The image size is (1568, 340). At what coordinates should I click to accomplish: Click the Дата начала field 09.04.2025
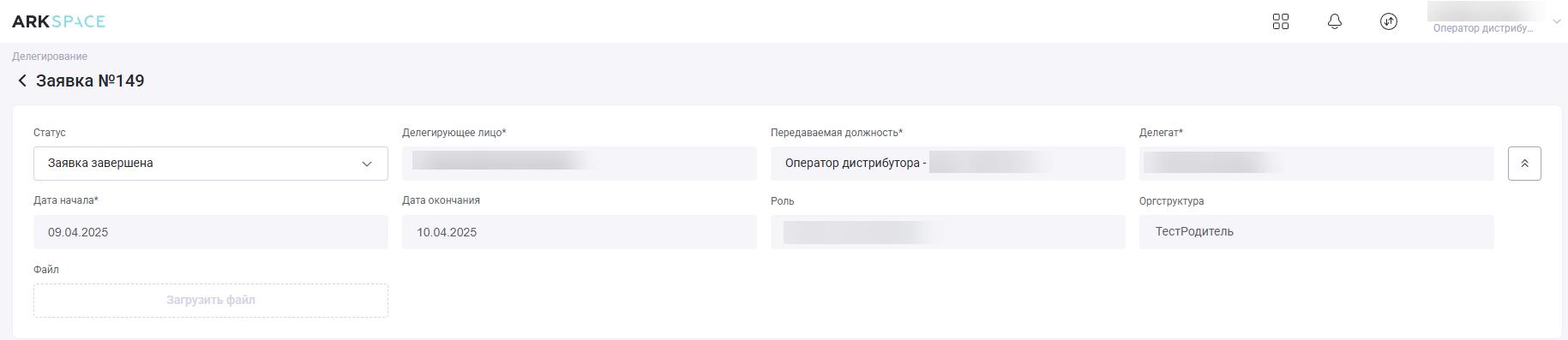tap(211, 232)
